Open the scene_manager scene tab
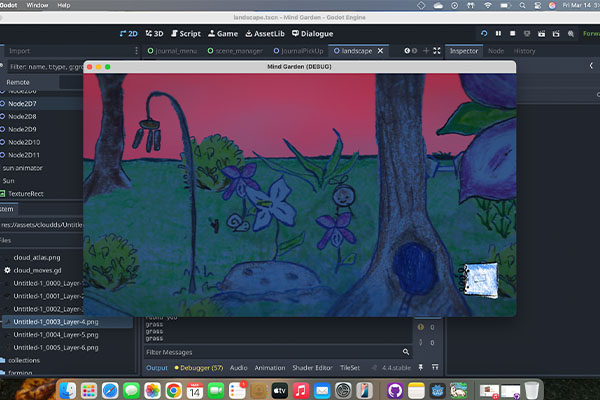This screenshot has height=400, width=600. (235, 51)
